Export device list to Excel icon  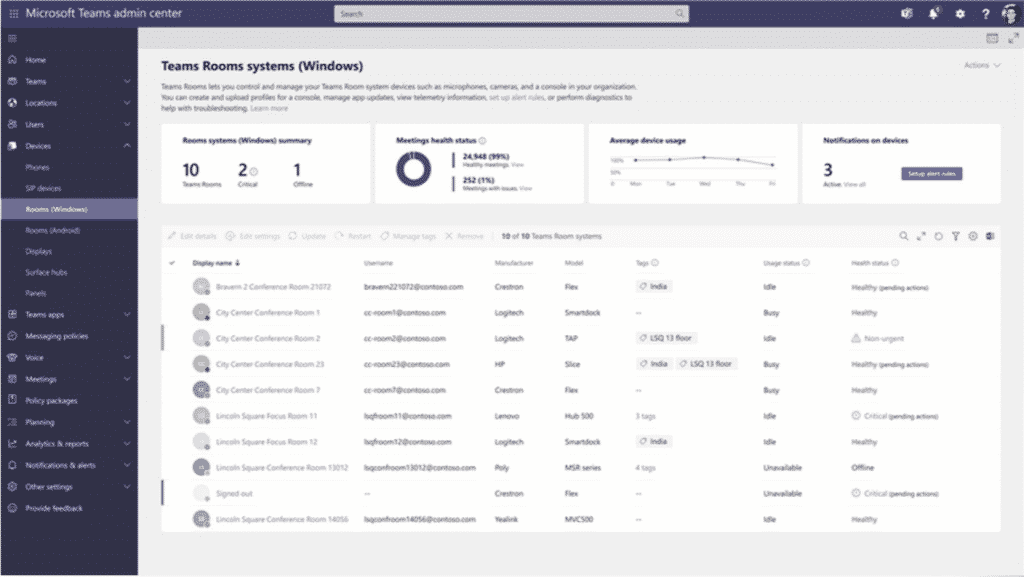(x=989, y=237)
